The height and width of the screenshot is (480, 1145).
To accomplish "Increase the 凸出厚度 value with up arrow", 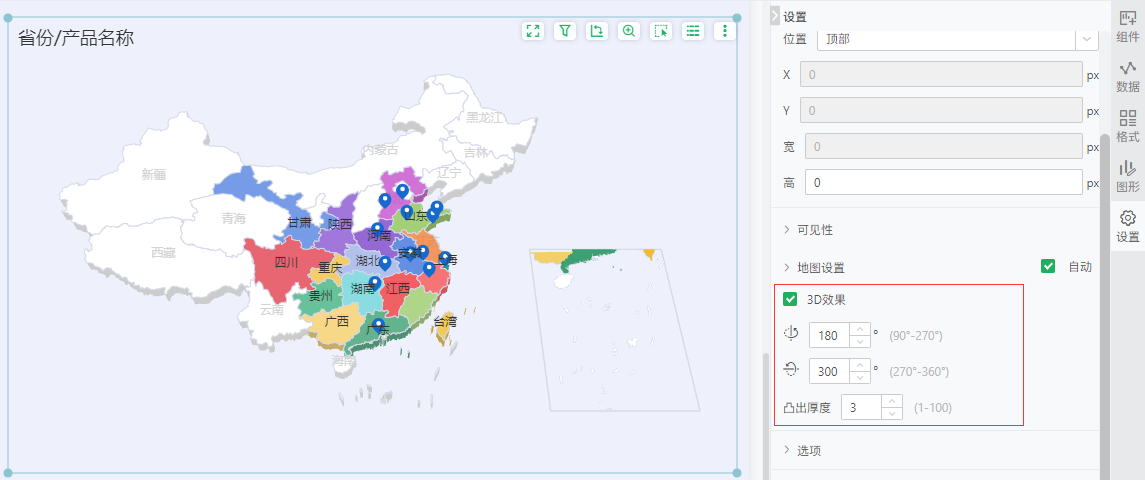I will 892,401.
